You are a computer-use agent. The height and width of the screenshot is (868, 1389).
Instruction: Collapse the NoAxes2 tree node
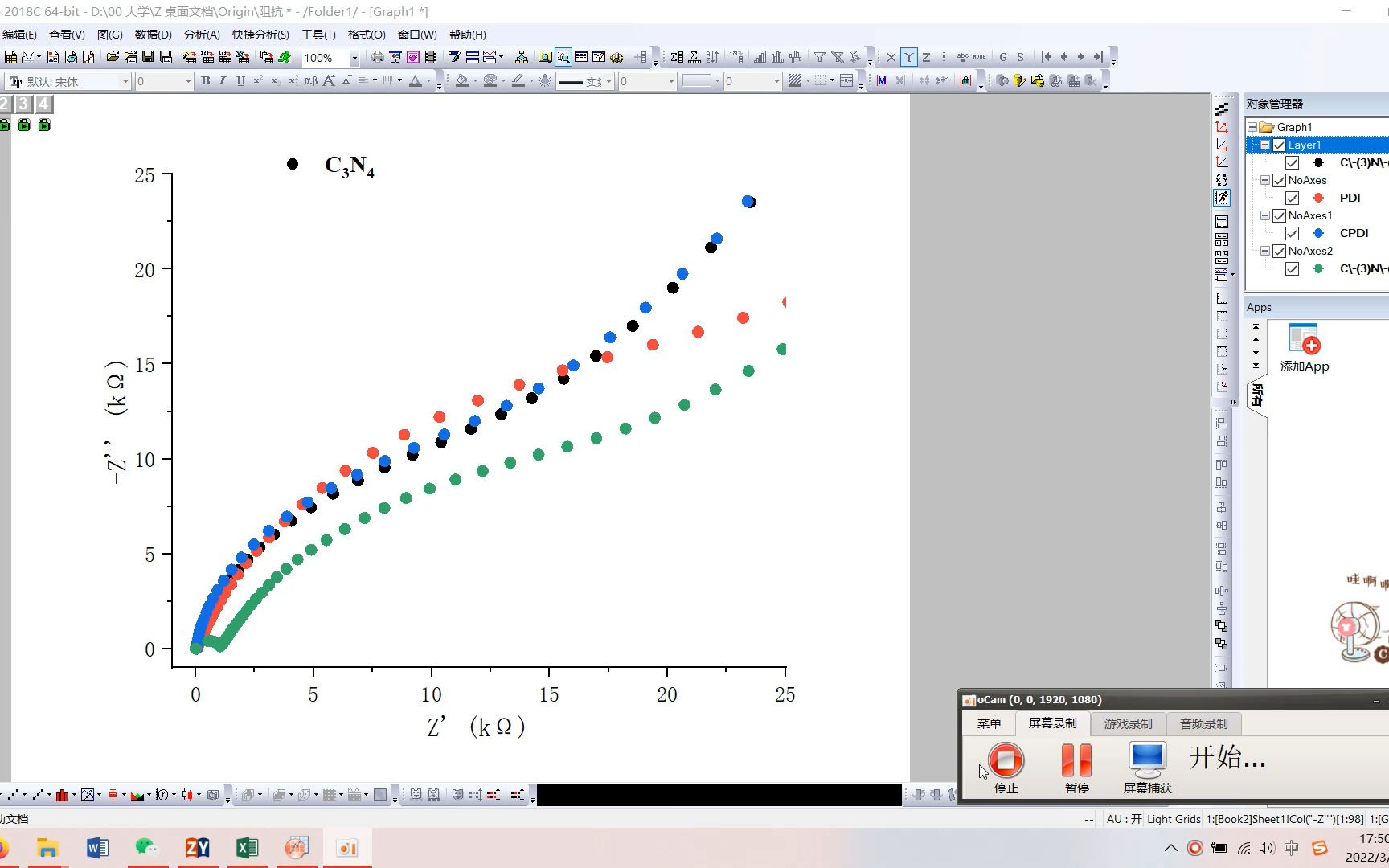tap(1265, 252)
